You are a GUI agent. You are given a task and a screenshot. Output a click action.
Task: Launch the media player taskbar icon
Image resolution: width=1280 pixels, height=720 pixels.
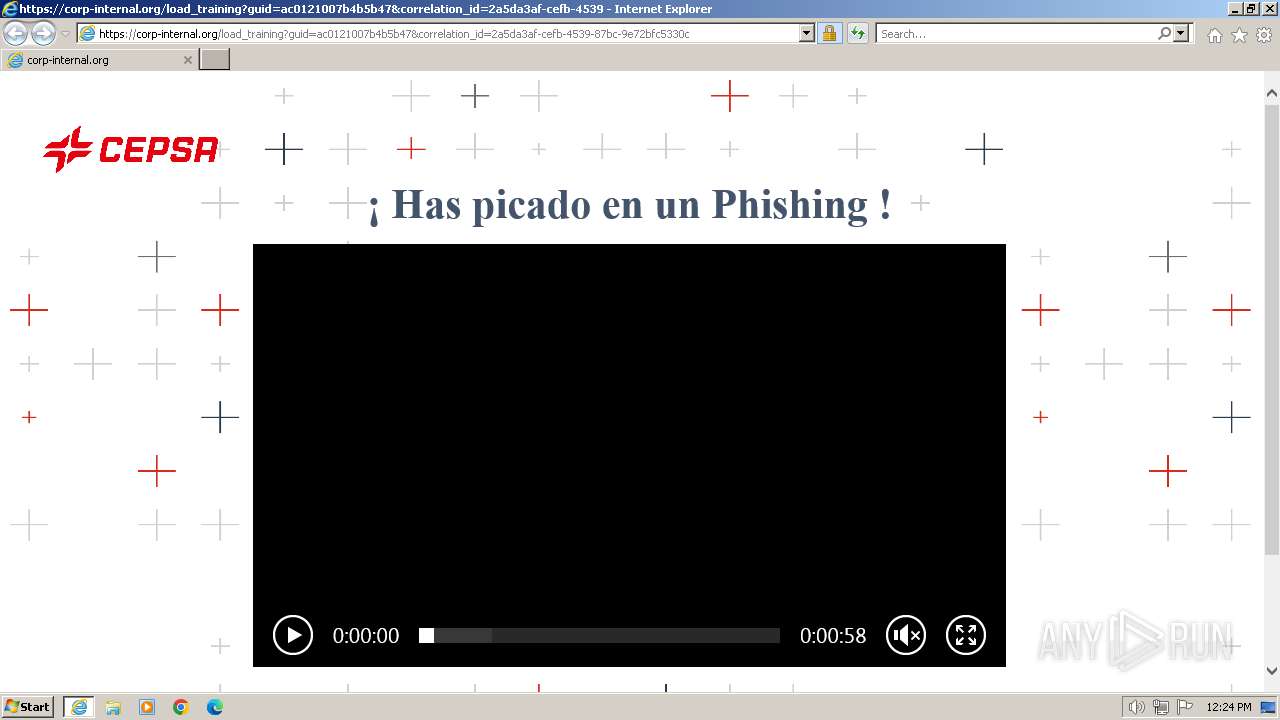tap(147, 707)
